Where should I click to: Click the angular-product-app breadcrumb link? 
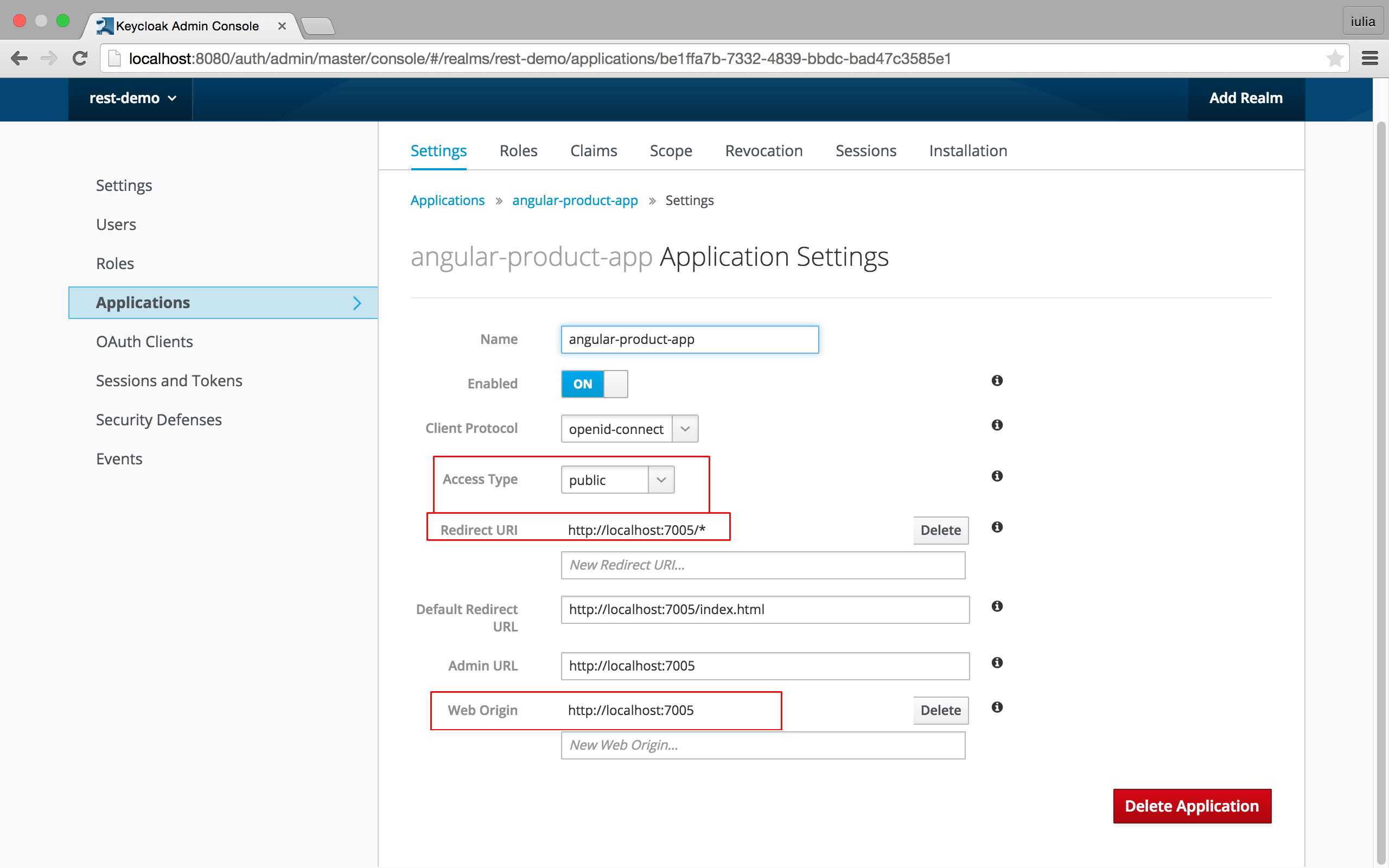pos(574,200)
